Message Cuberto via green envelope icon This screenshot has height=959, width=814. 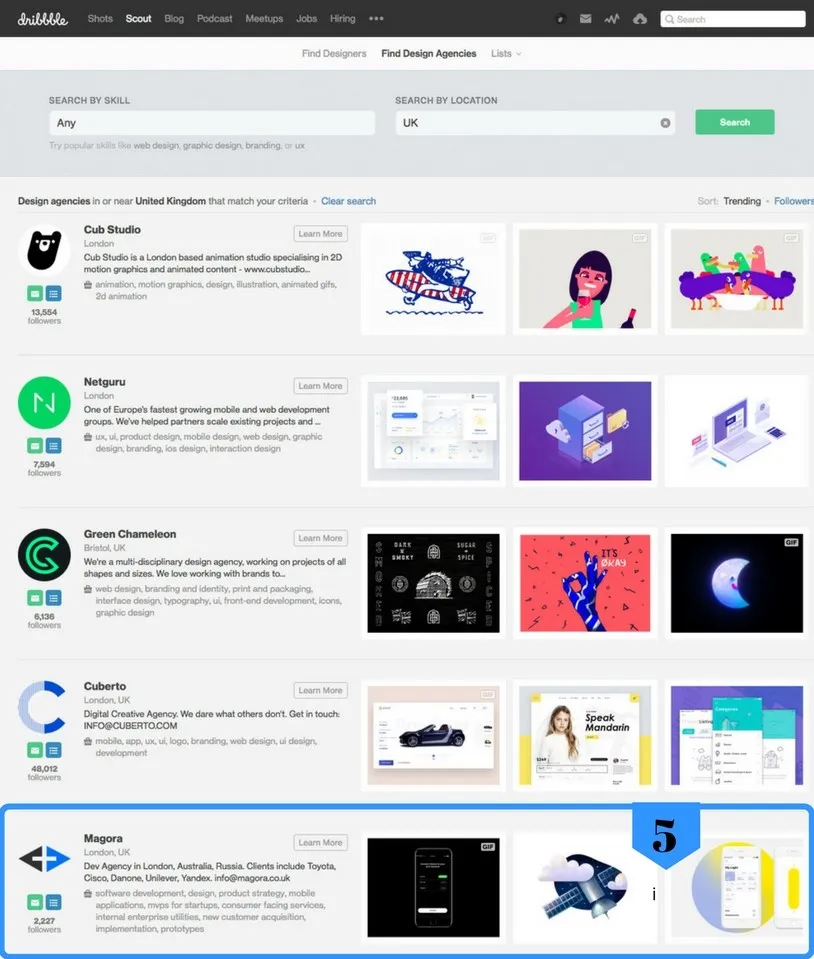pos(35,750)
